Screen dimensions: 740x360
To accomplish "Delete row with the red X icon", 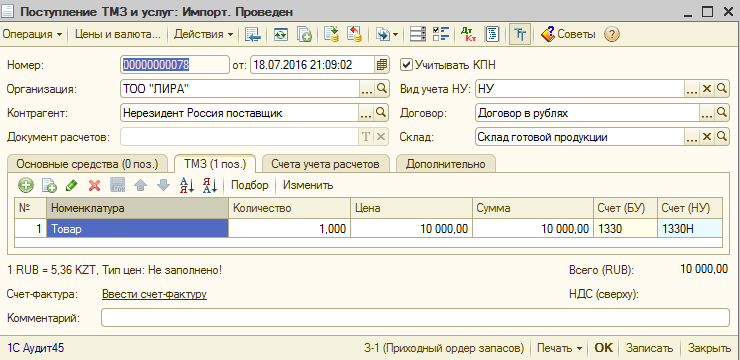I will point(94,185).
